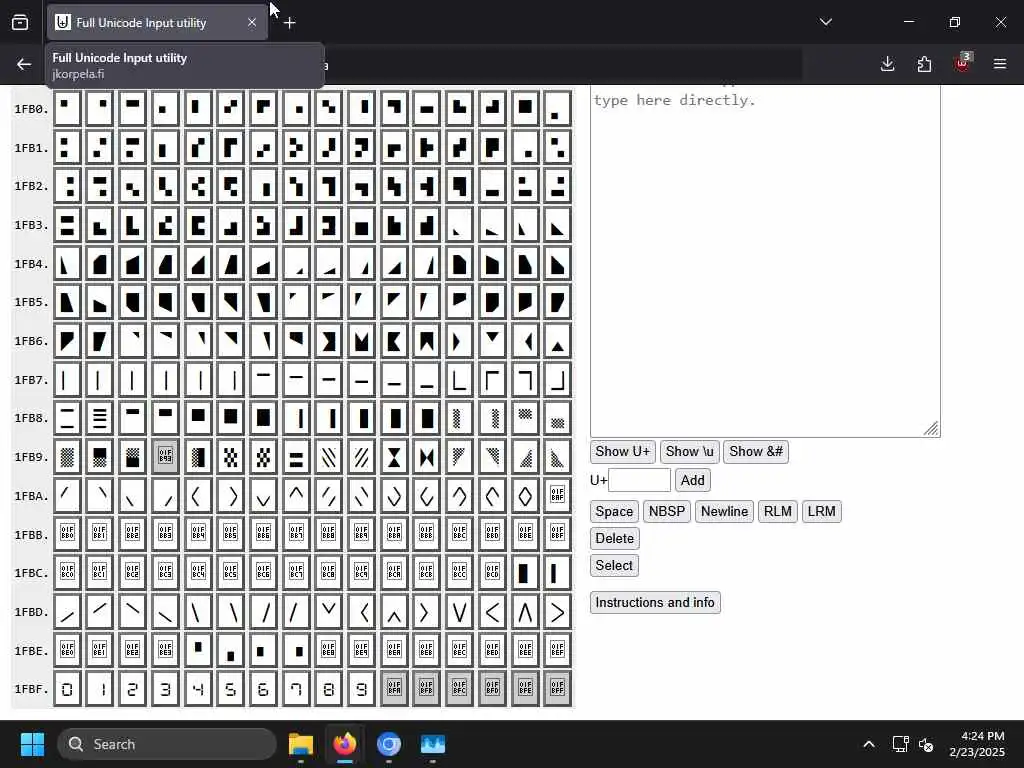Click the Show U+ button
The image size is (1024, 768).
point(622,452)
